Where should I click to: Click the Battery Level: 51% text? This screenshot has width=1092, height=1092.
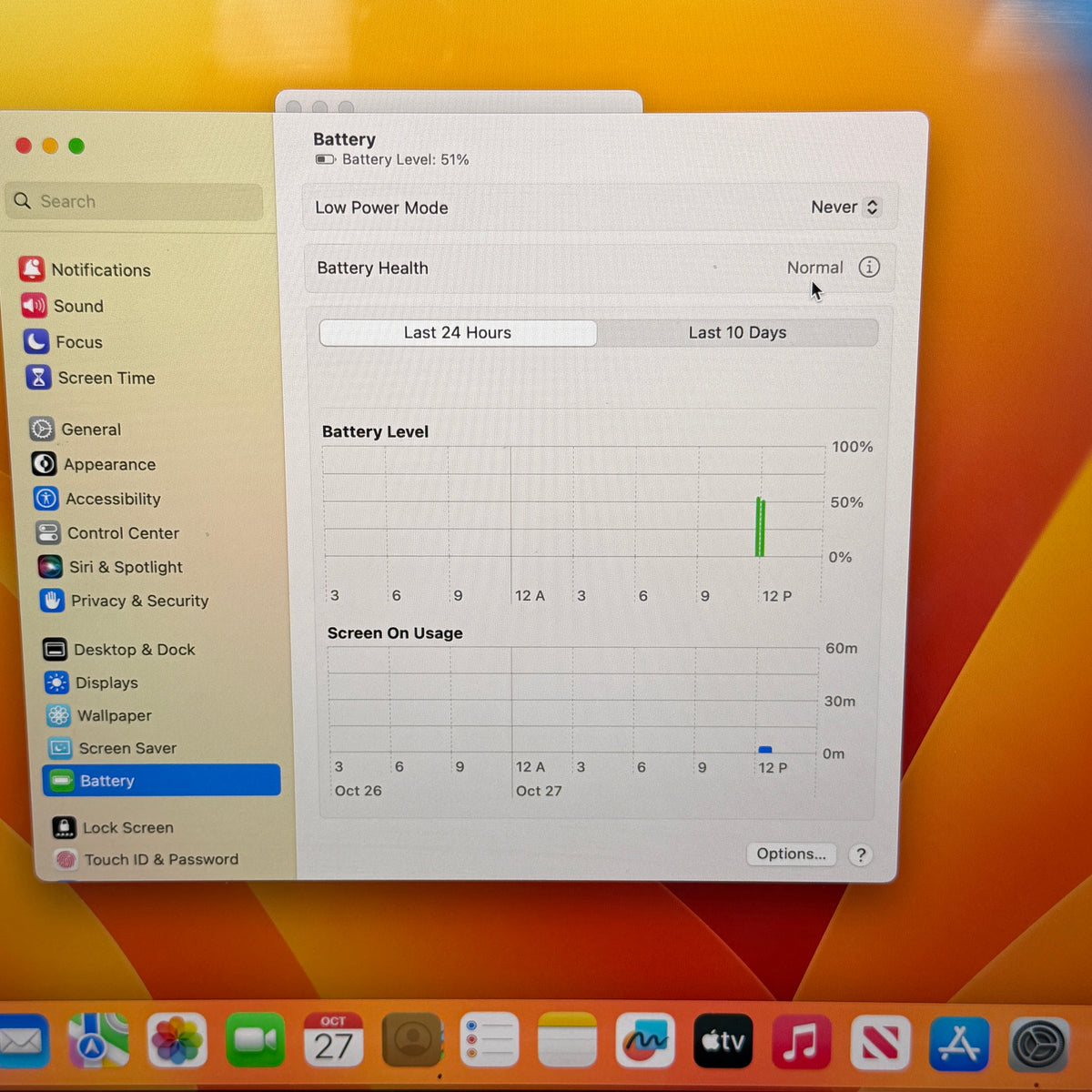(x=406, y=159)
